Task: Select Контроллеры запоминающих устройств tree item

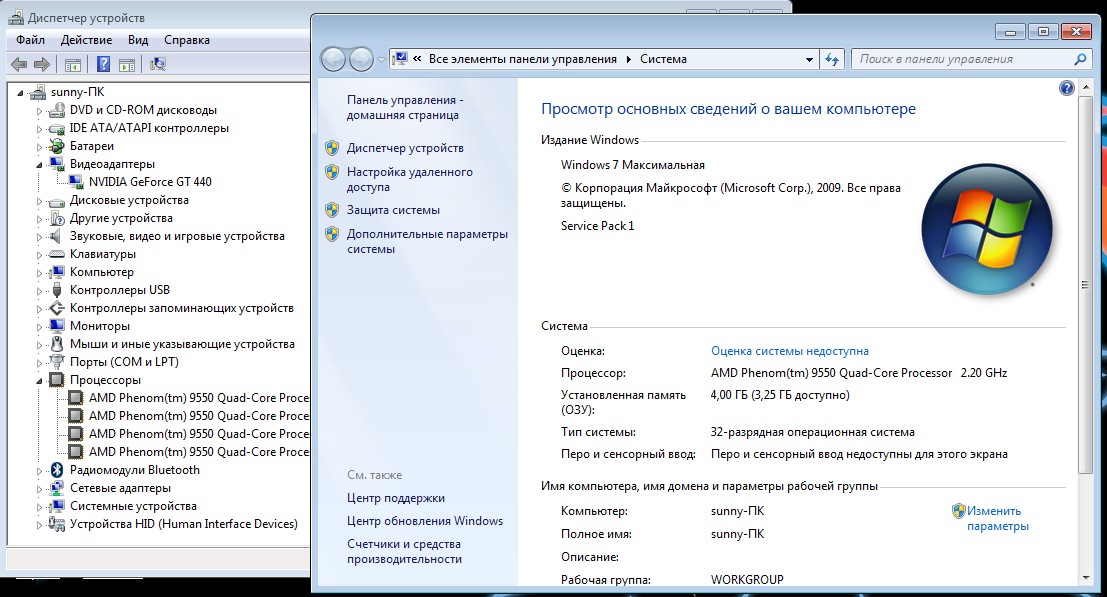Action: pos(181,308)
